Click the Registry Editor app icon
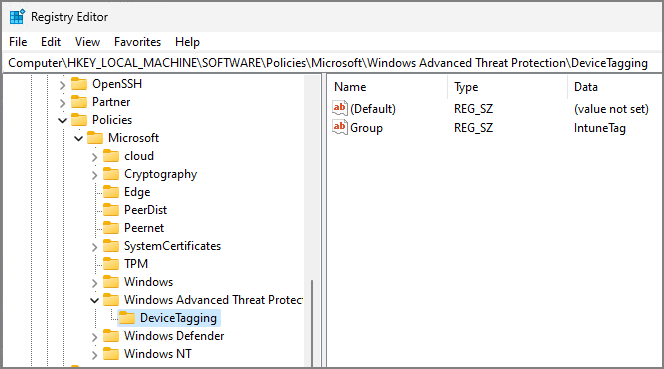 tap(17, 17)
